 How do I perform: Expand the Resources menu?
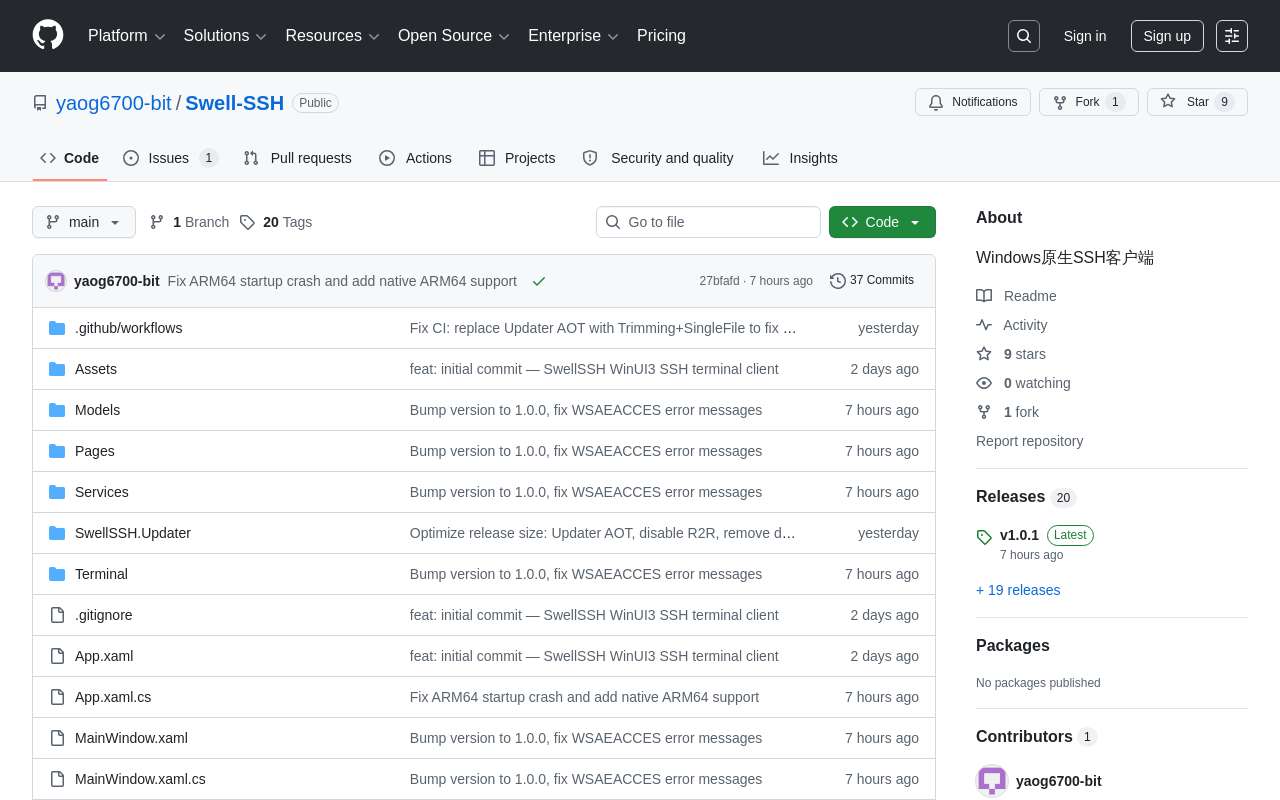pos(333,36)
